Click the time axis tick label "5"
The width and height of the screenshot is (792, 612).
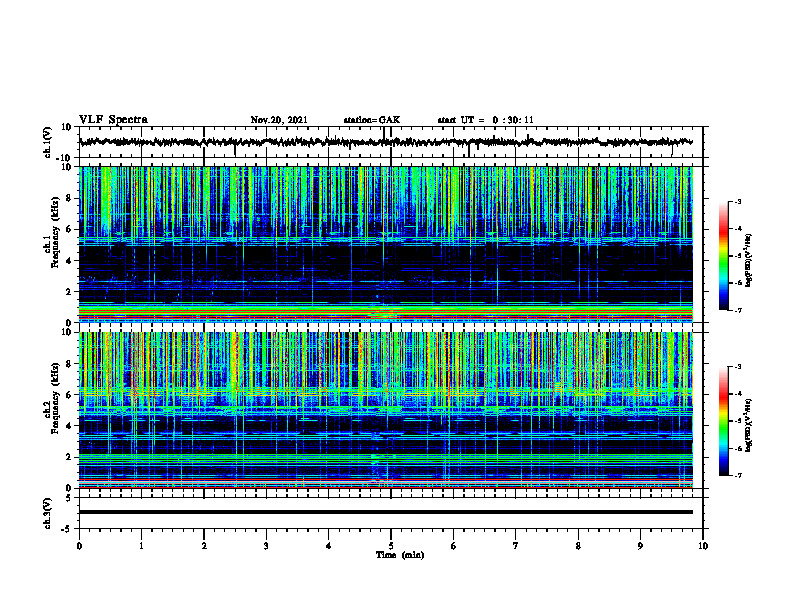click(391, 546)
